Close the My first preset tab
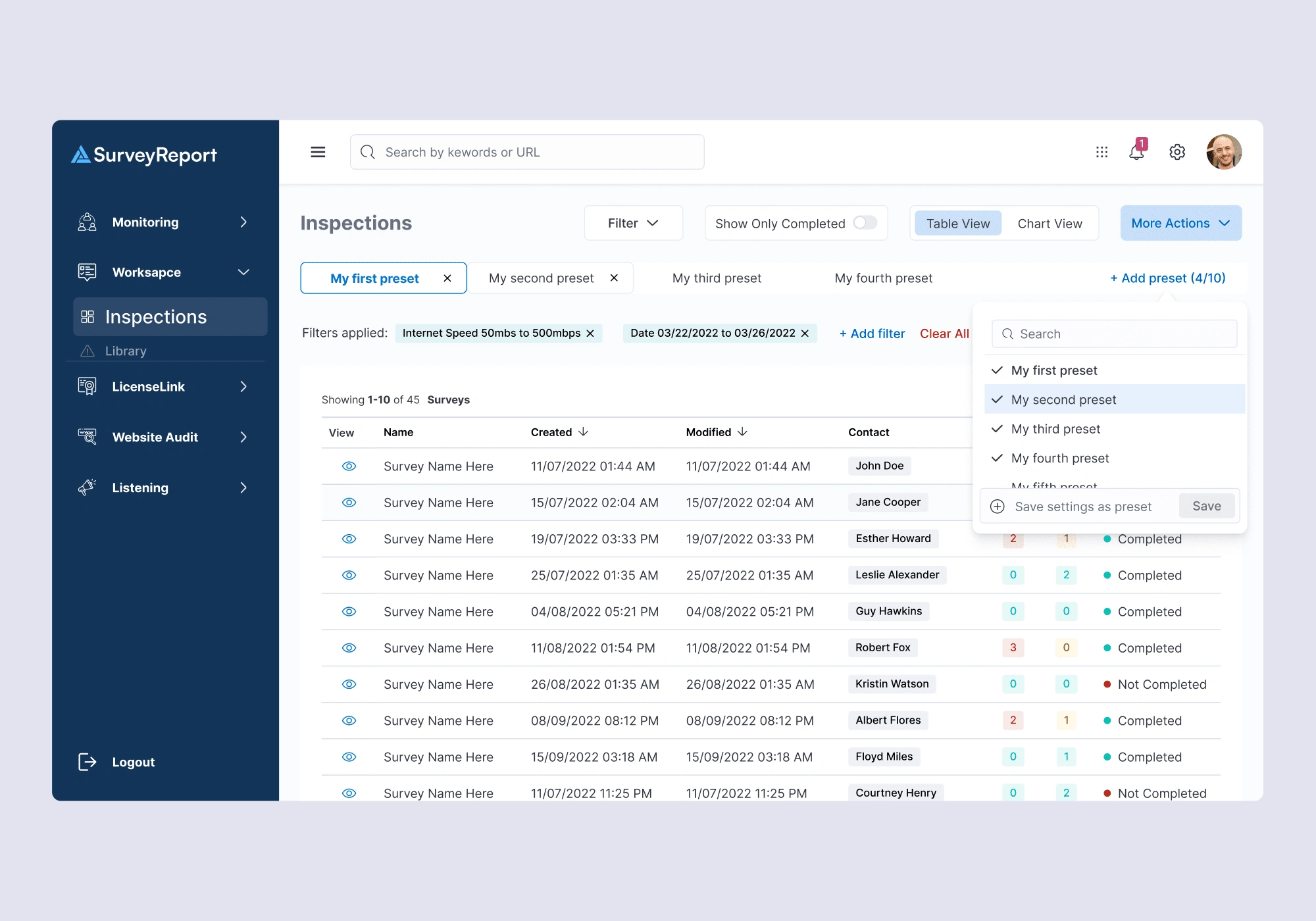The width and height of the screenshot is (1316, 921). tap(447, 278)
